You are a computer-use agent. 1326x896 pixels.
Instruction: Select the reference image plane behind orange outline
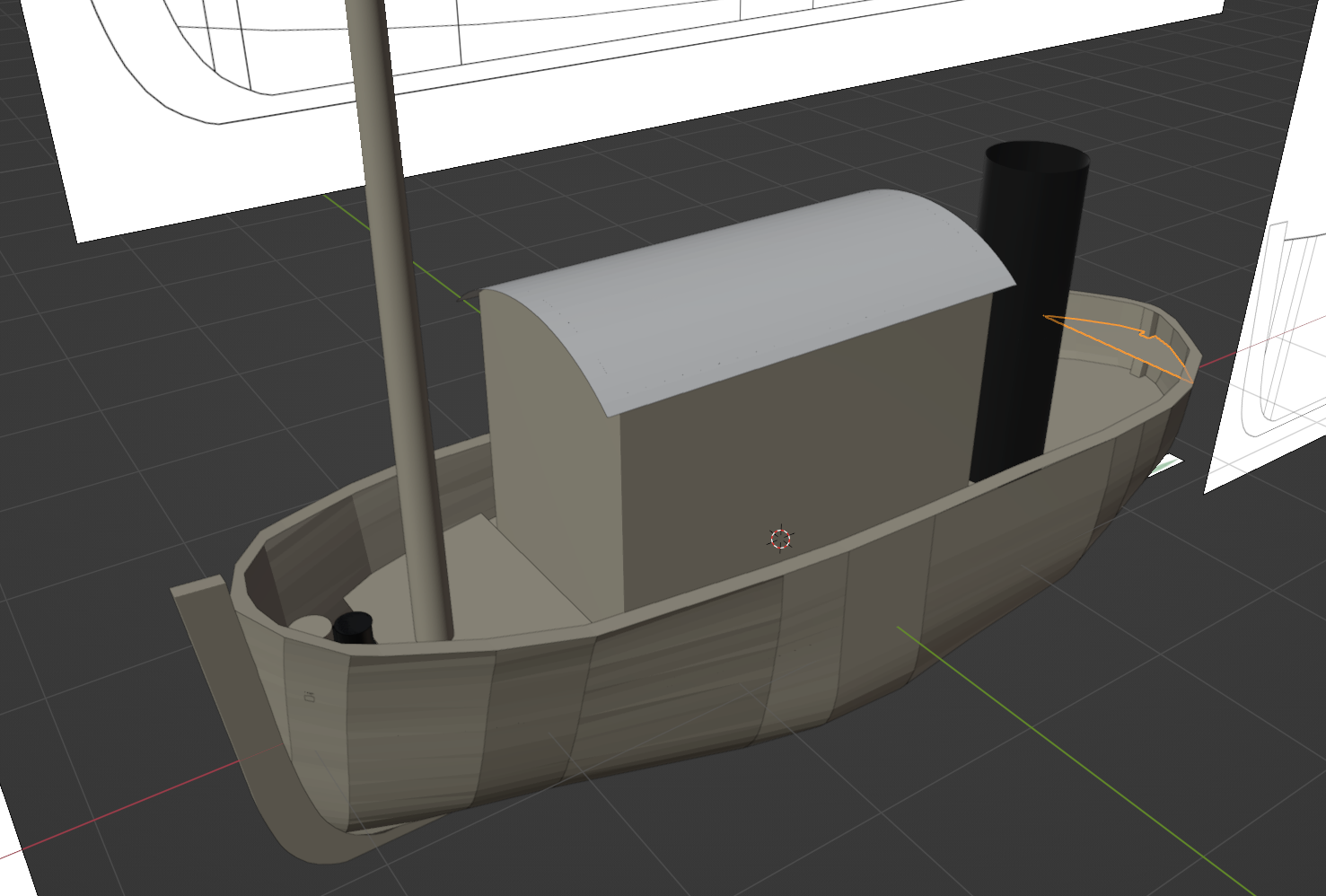point(1275,359)
